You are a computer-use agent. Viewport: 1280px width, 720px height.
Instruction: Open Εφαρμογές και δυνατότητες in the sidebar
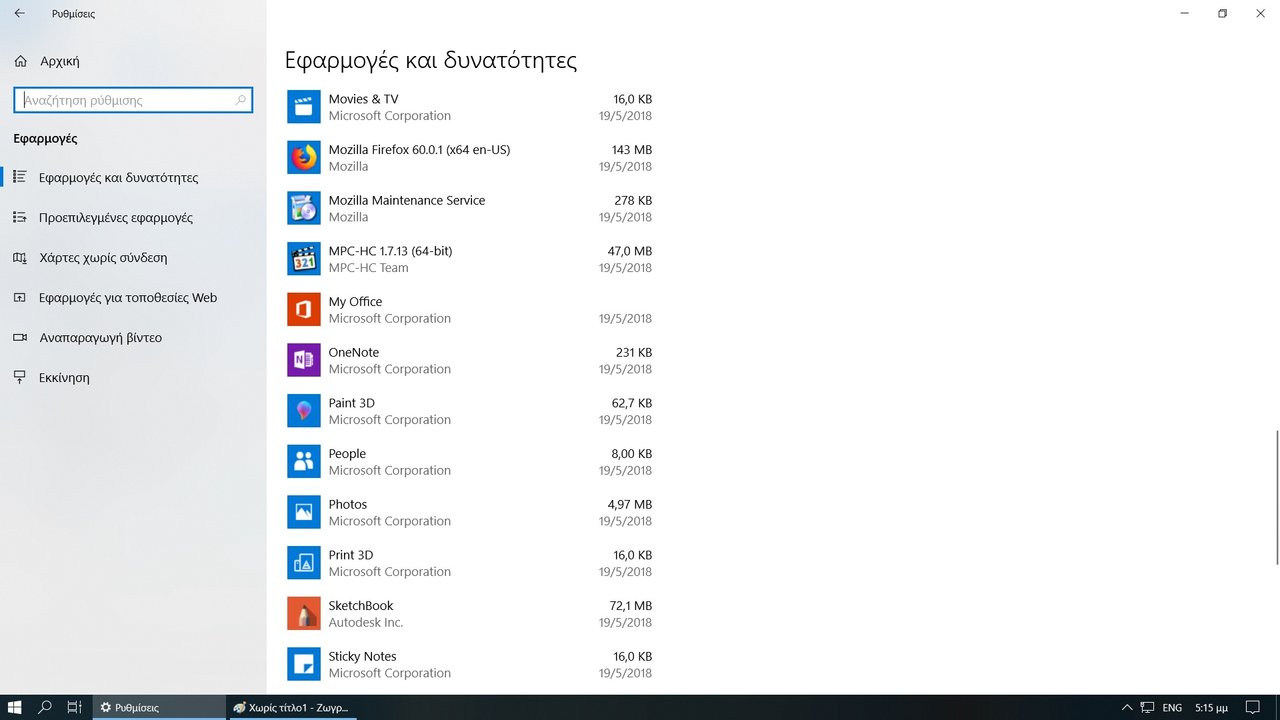click(x=133, y=177)
